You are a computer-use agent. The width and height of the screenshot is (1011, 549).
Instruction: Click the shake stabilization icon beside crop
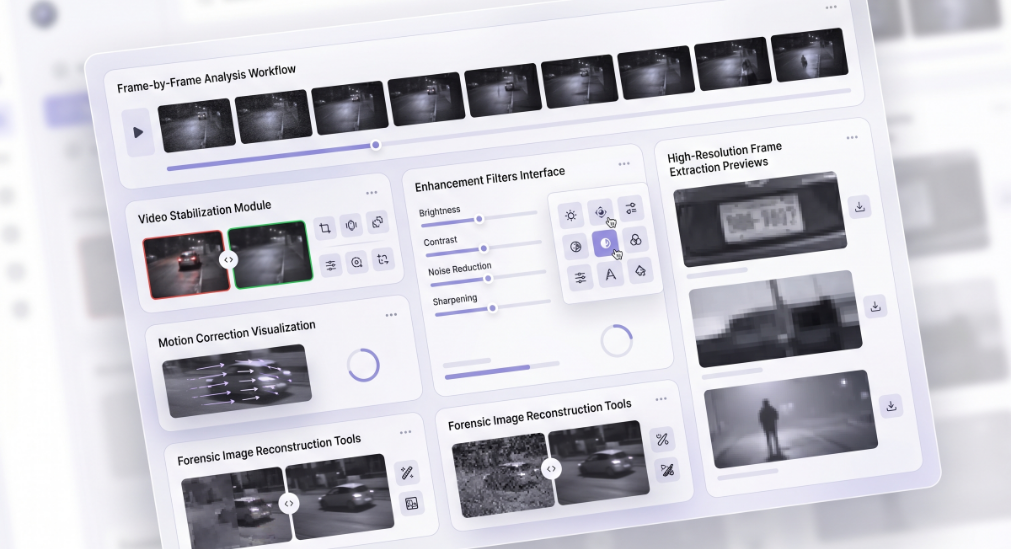click(x=351, y=225)
